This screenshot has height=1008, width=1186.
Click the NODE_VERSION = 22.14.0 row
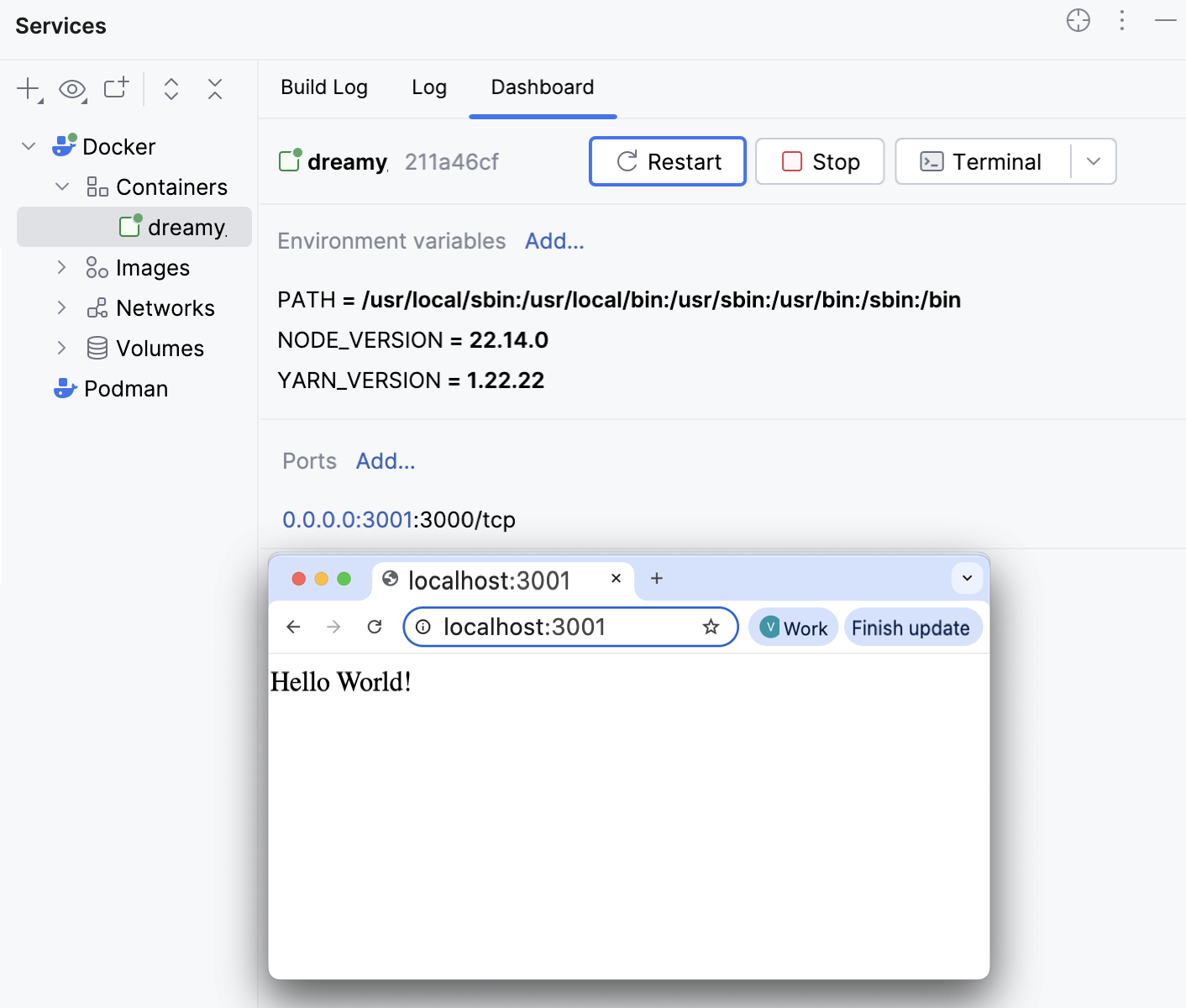click(412, 340)
